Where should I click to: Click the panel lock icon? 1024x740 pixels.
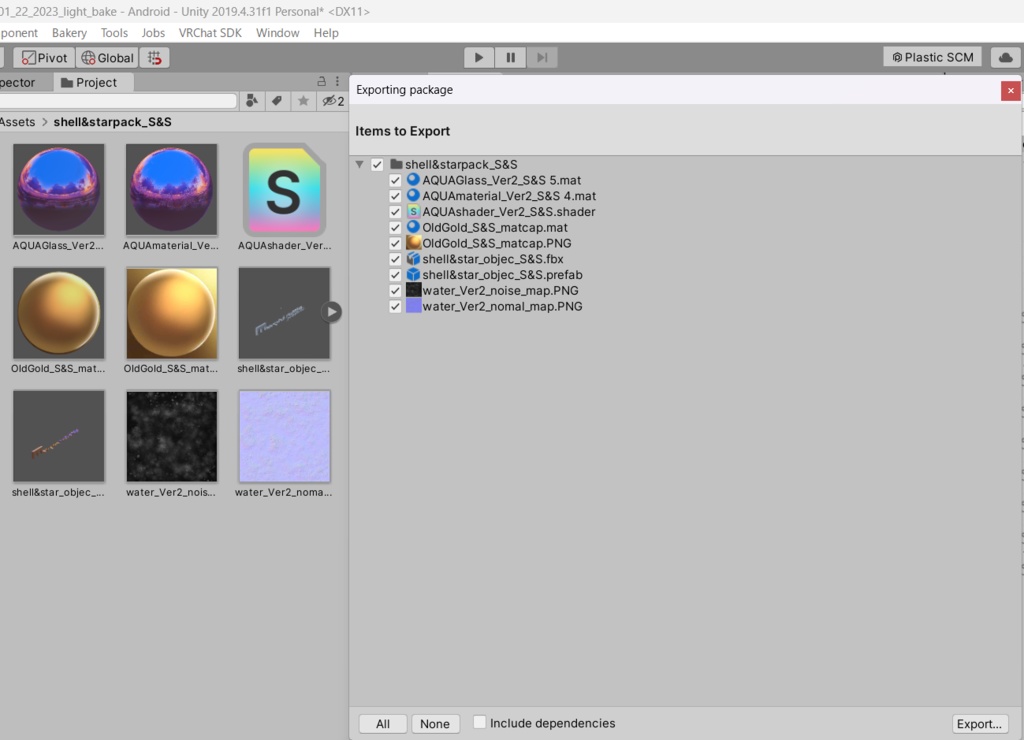click(321, 82)
